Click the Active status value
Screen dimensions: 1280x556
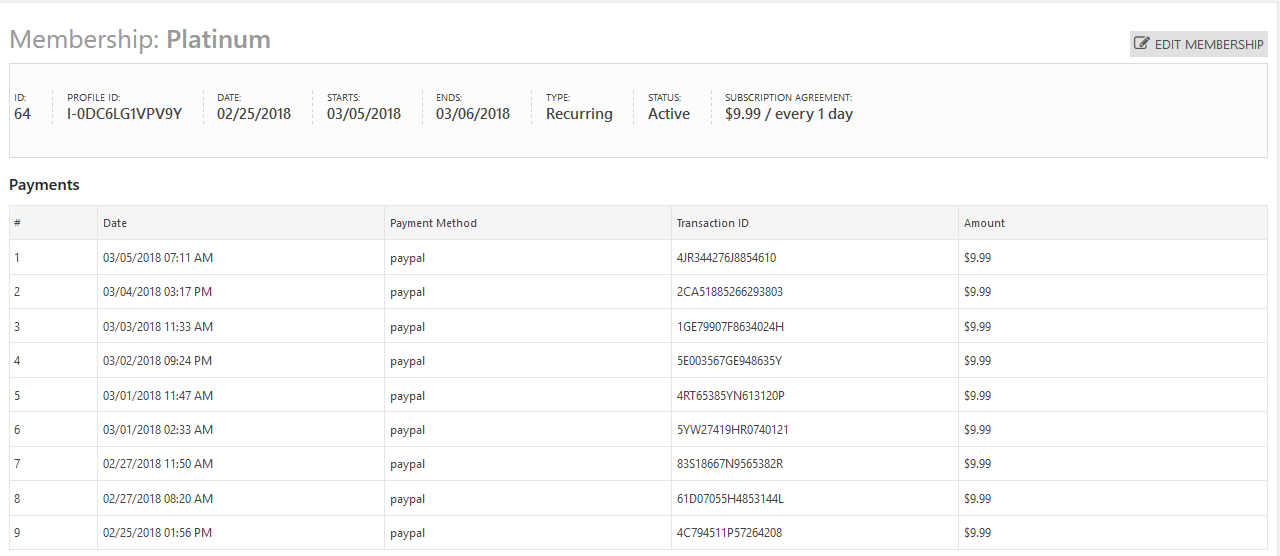click(669, 114)
